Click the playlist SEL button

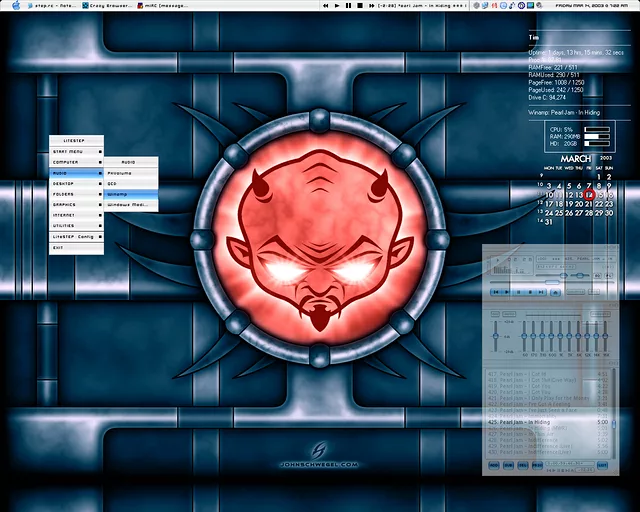(x=522, y=465)
